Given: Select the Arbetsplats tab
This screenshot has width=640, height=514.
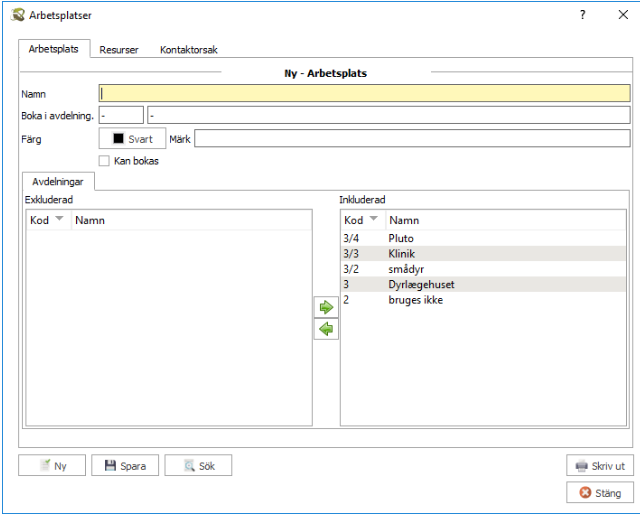Looking at the screenshot, I should [x=54, y=49].
